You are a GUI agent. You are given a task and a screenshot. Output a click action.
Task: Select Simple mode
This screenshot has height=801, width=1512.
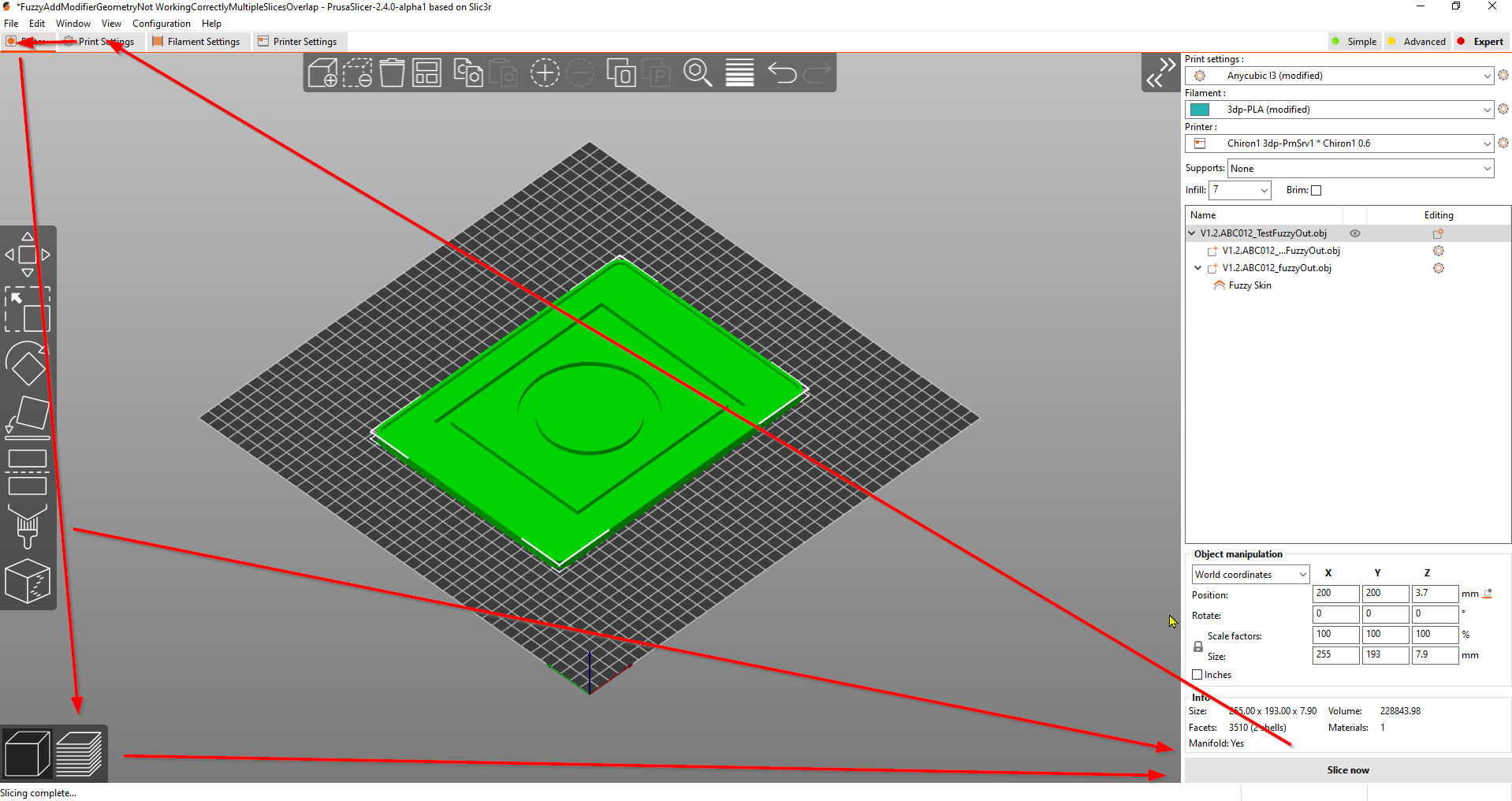(1354, 42)
